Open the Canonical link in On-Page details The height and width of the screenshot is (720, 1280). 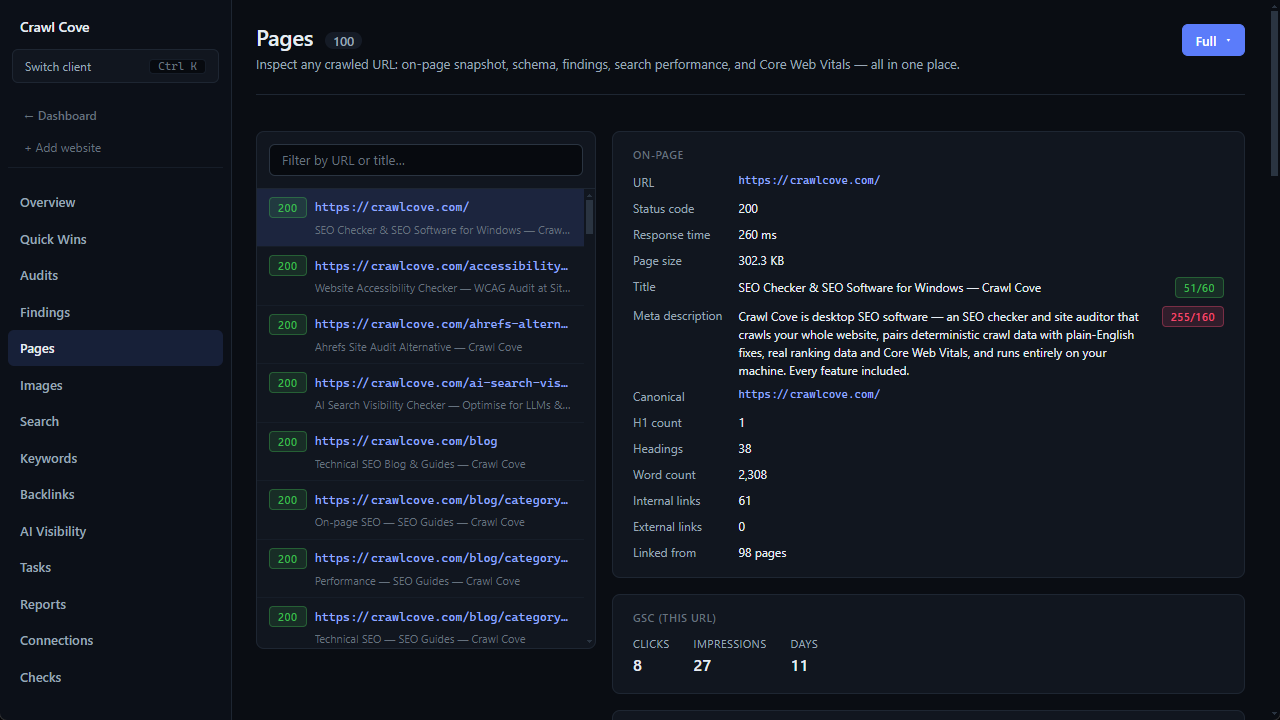809,394
